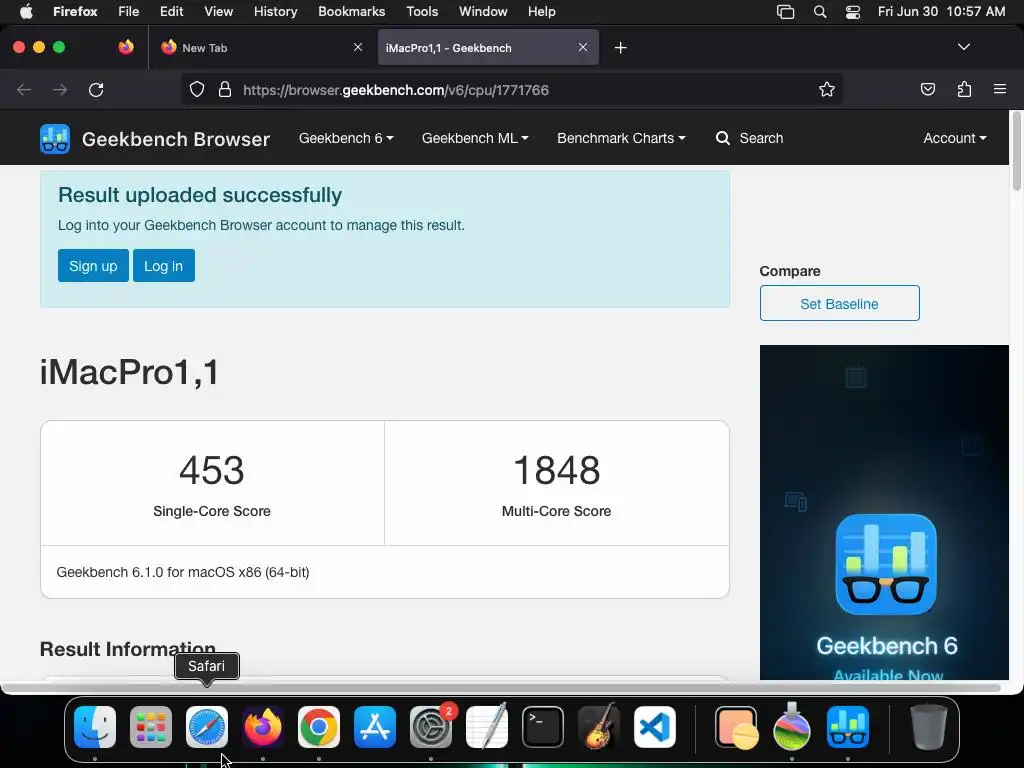Open Control Center in menu bar
This screenshot has width=1024, height=768.
click(x=852, y=12)
